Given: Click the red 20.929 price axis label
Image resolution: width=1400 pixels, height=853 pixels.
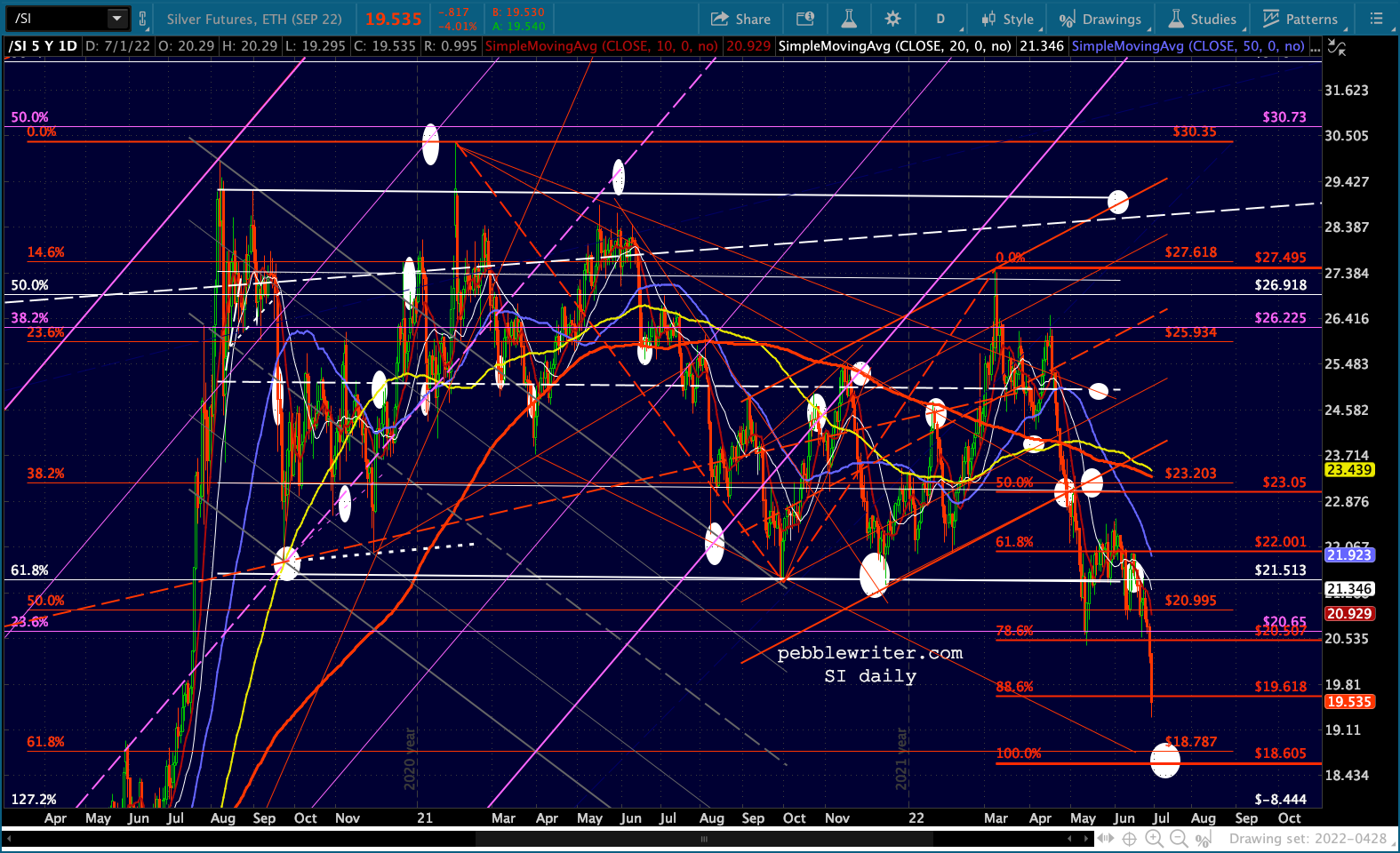Looking at the screenshot, I should tap(1349, 614).
